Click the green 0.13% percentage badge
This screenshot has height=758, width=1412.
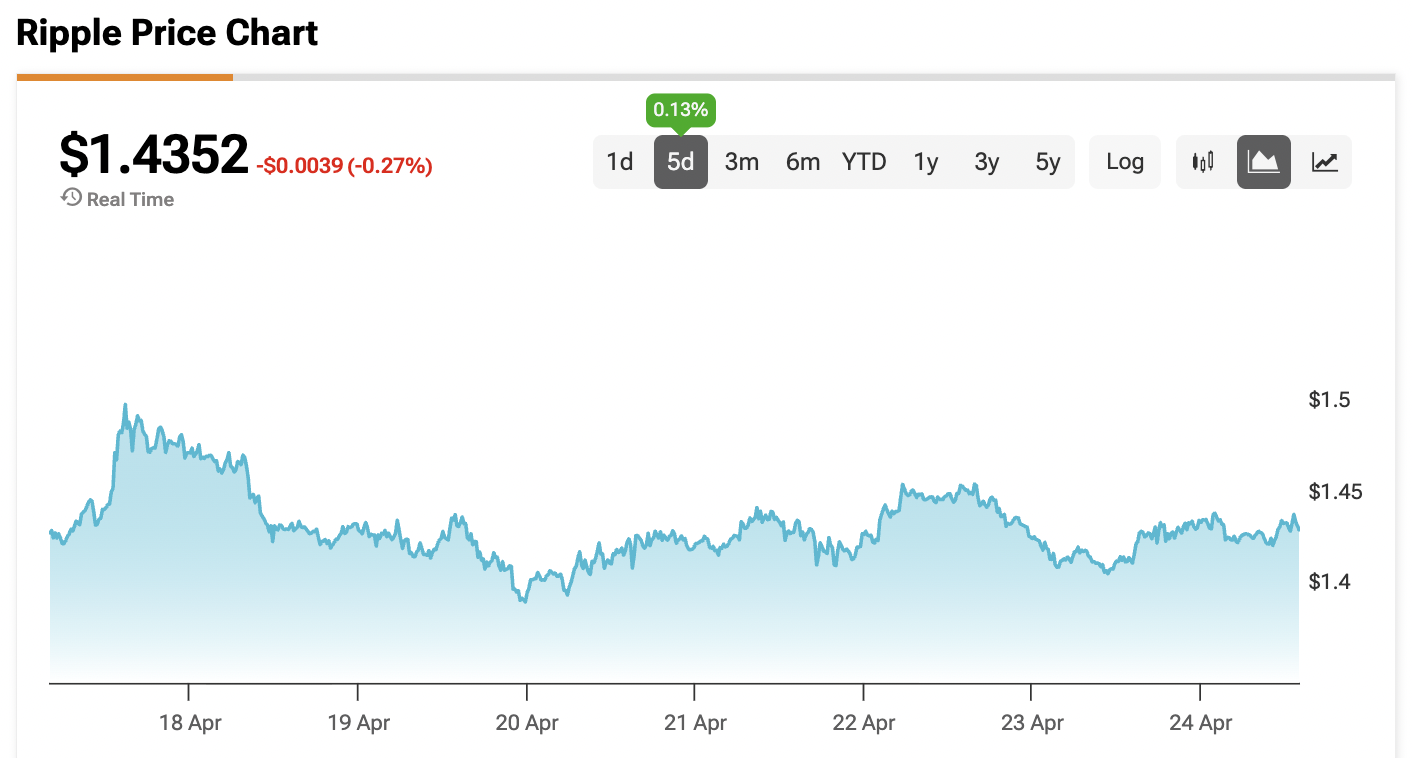(x=680, y=109)
